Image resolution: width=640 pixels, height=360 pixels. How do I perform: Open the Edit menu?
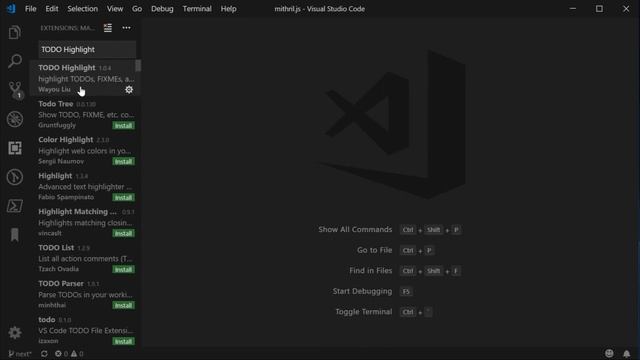pyautogui.click(x=52, y=9)
